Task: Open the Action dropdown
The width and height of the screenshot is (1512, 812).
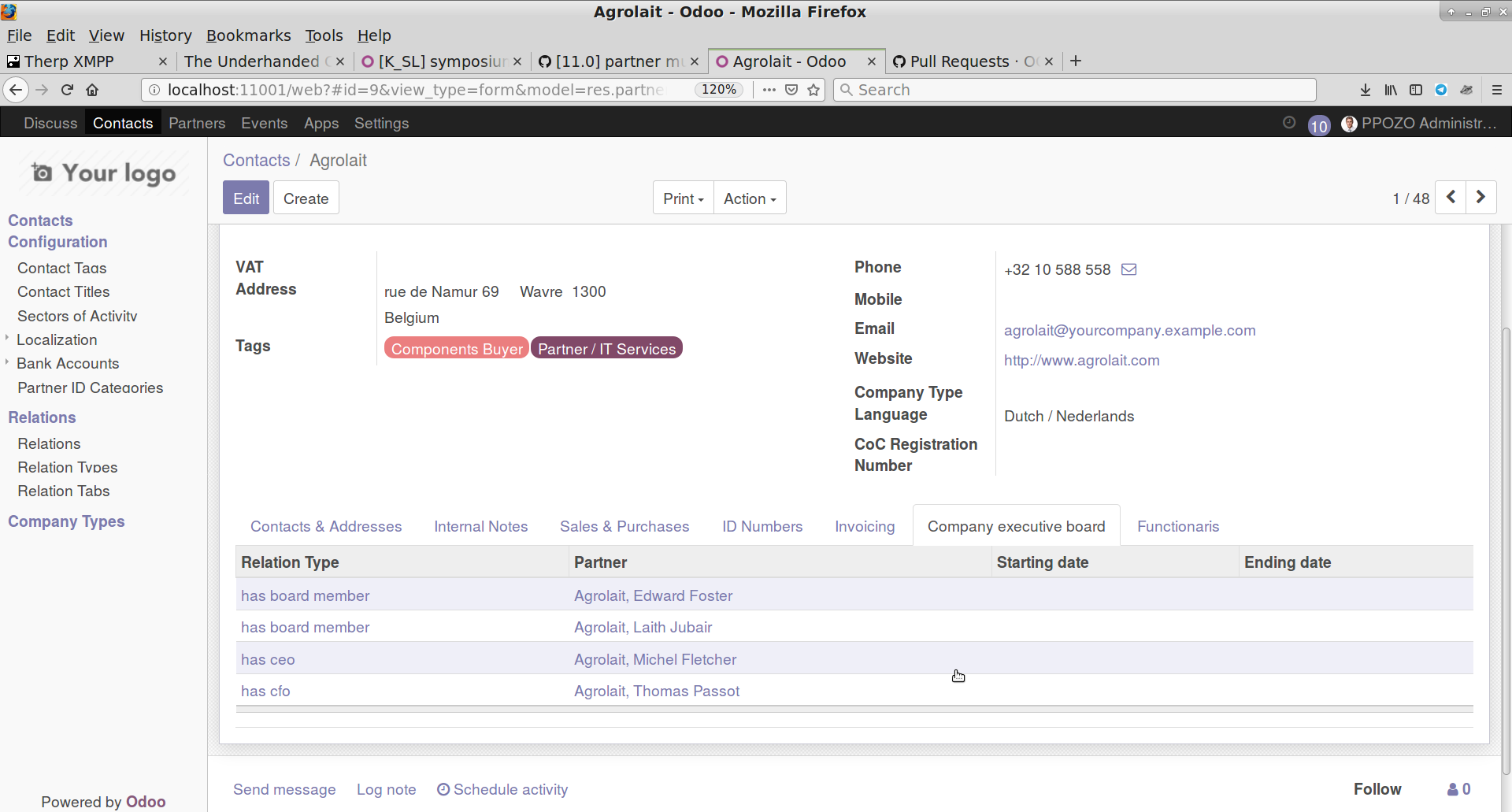Action: click(x=750, y=198)
